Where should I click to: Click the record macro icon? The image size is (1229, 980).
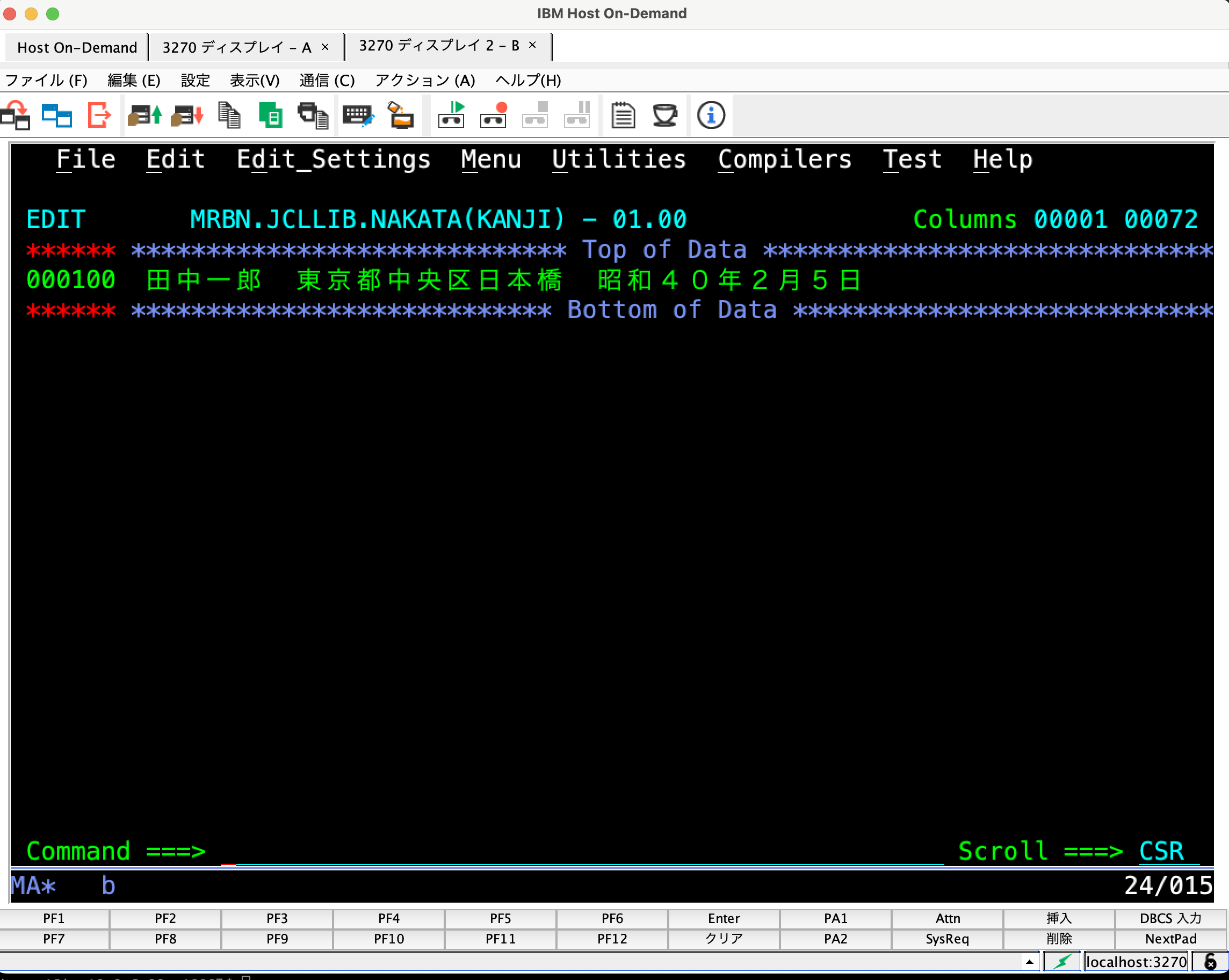click(x=494, y=116)
